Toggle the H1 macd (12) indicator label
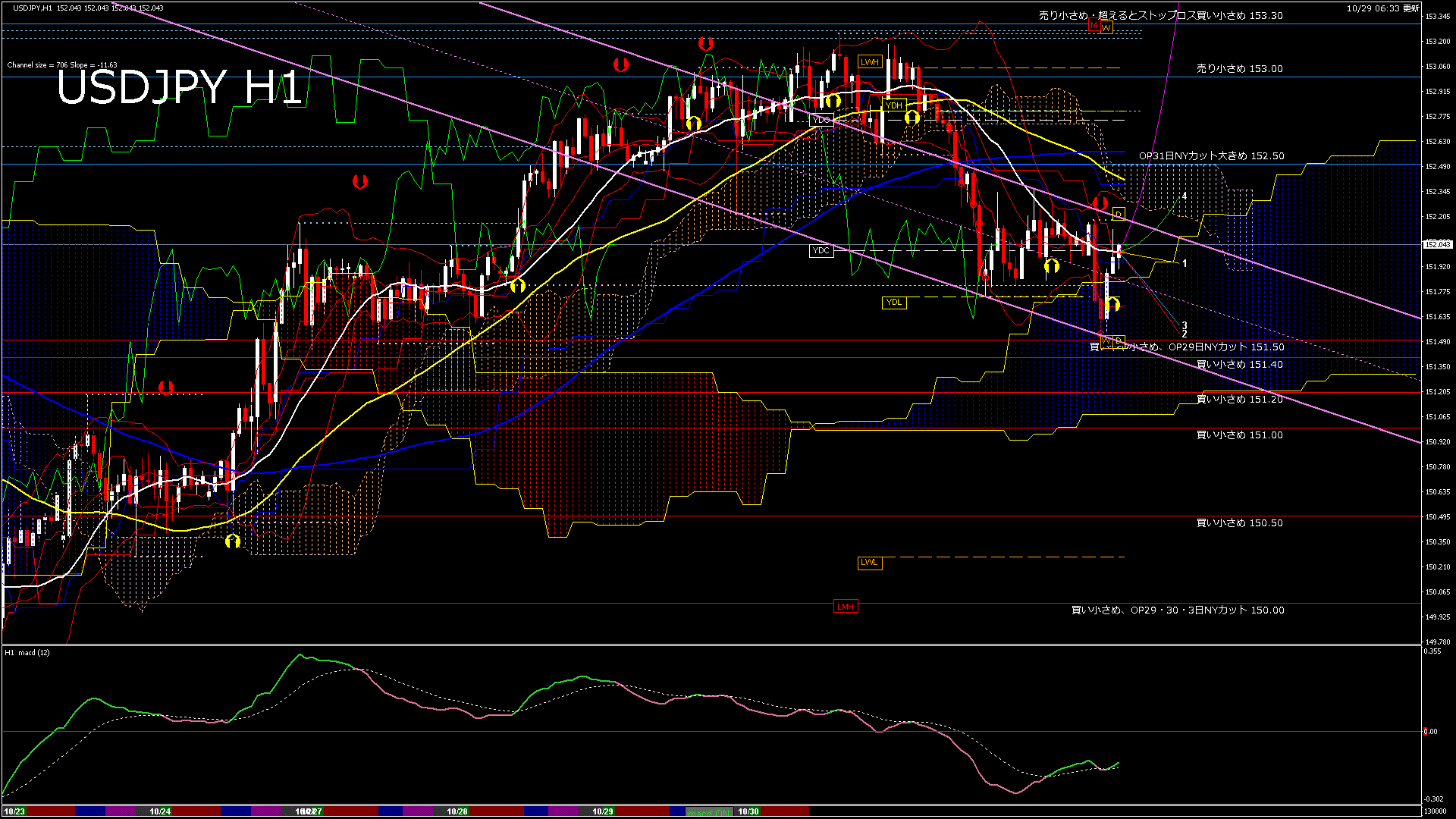This screenshot has height=819, width=1456. click(25, 652)
